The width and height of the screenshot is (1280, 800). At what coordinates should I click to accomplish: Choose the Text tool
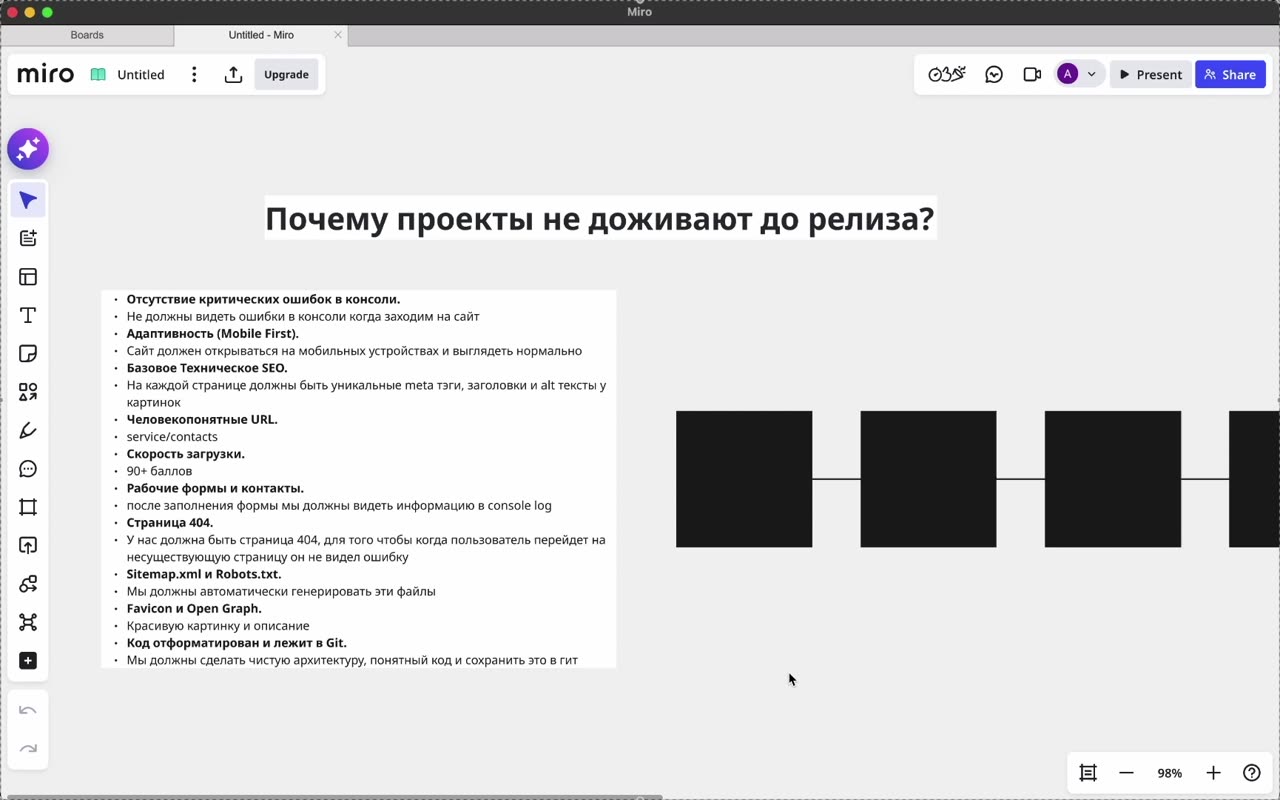click(28, 315)
